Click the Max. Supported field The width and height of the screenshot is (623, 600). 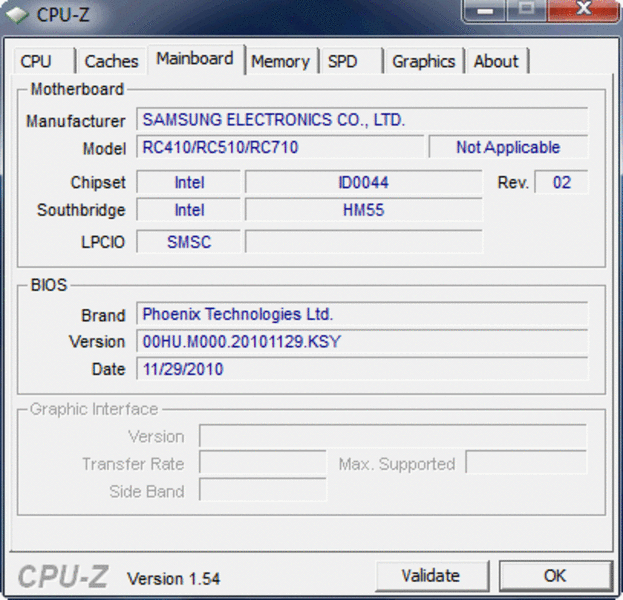pos(526,463)
